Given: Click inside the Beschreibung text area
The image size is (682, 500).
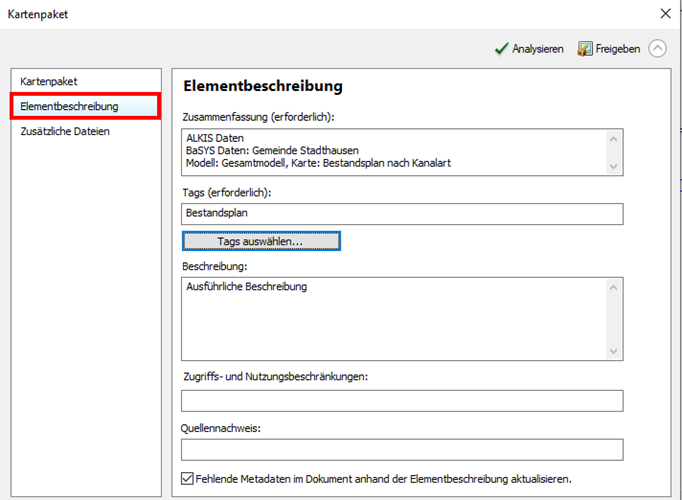Looking at the screenshot, I should point(395,318).
